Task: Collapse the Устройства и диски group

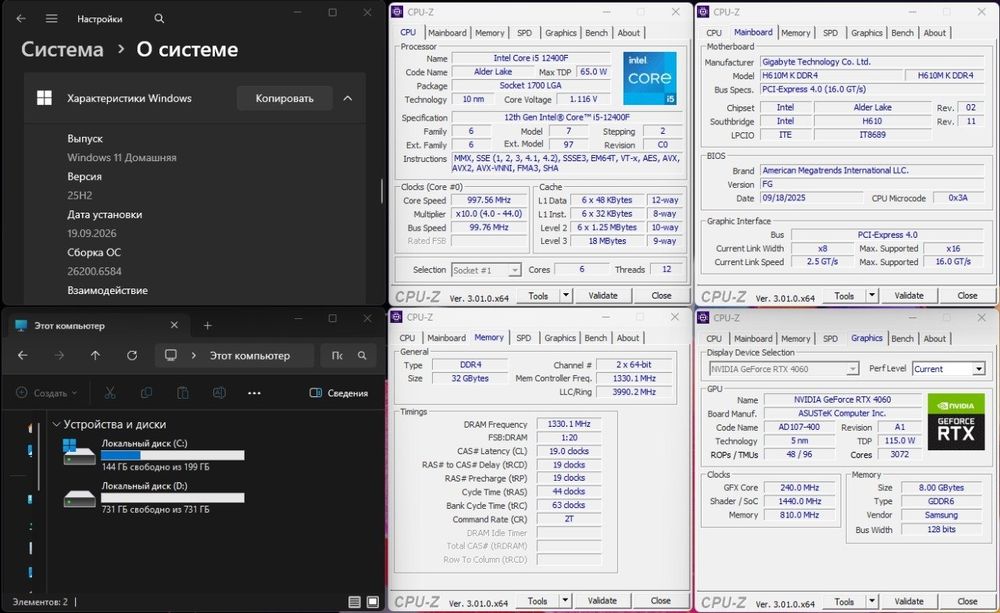Action: [56, 424]
